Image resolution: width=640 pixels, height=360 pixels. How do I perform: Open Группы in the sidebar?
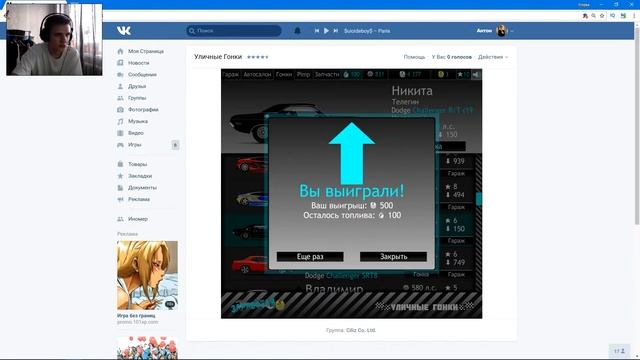point(137,98)
